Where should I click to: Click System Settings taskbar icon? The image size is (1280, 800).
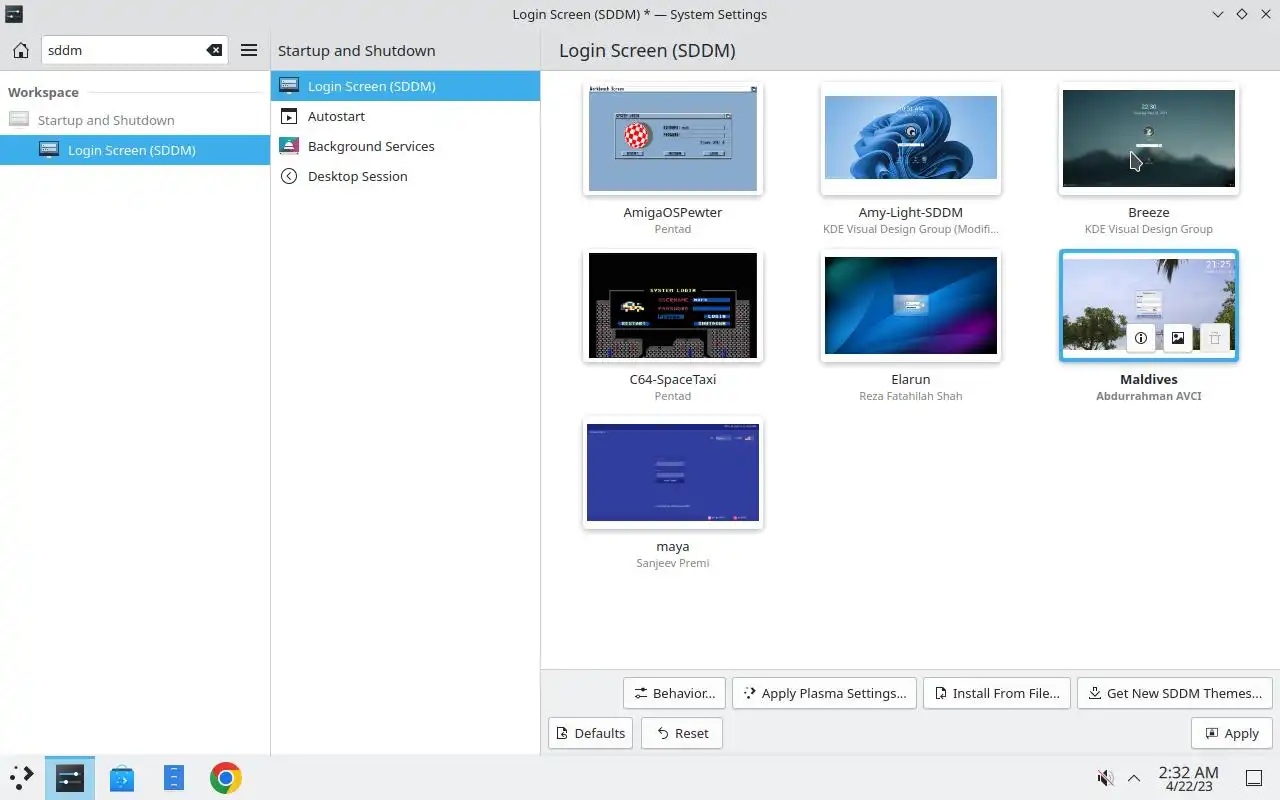[70, 778]
